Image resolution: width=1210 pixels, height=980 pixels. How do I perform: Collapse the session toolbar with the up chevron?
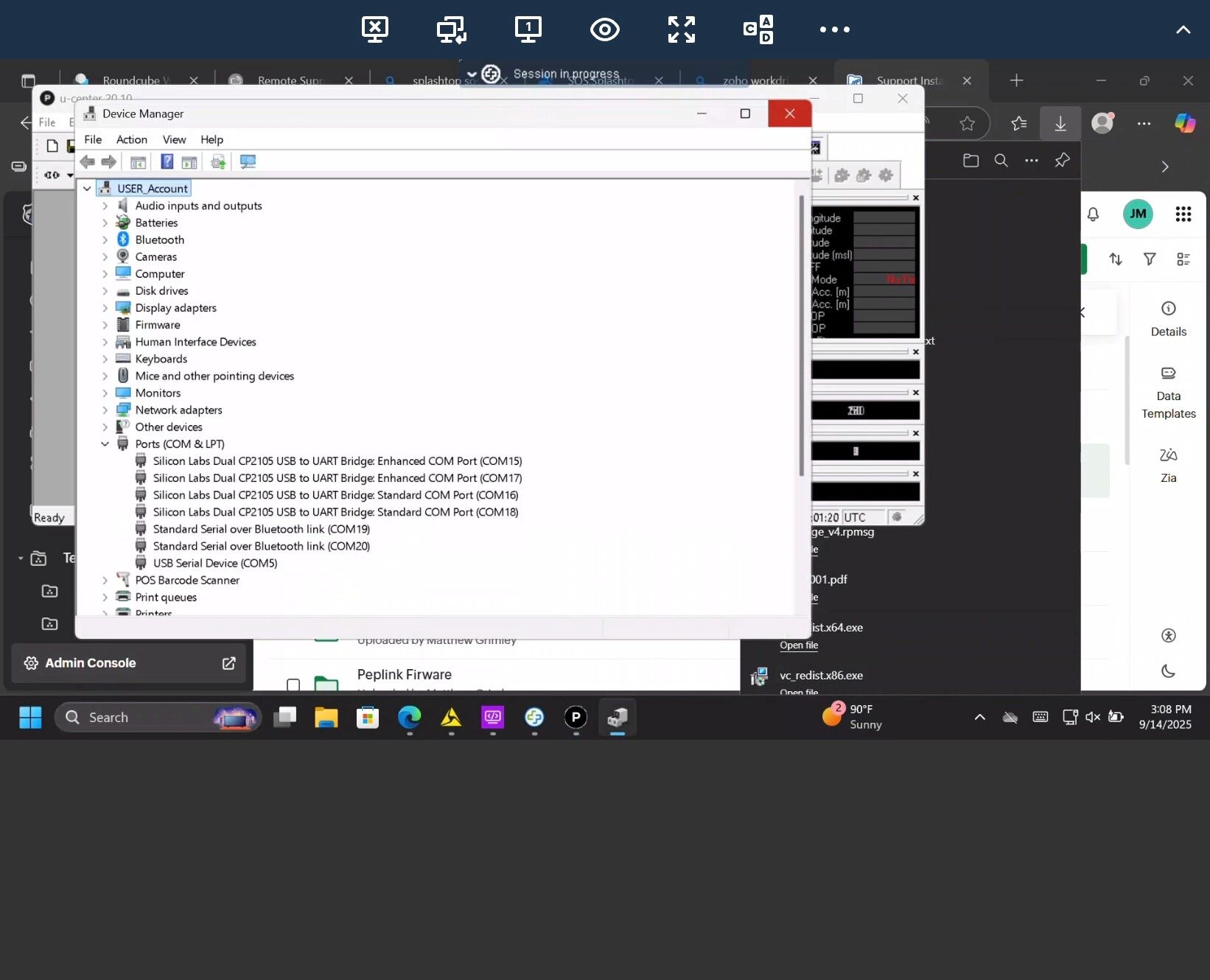[1183, 29]
